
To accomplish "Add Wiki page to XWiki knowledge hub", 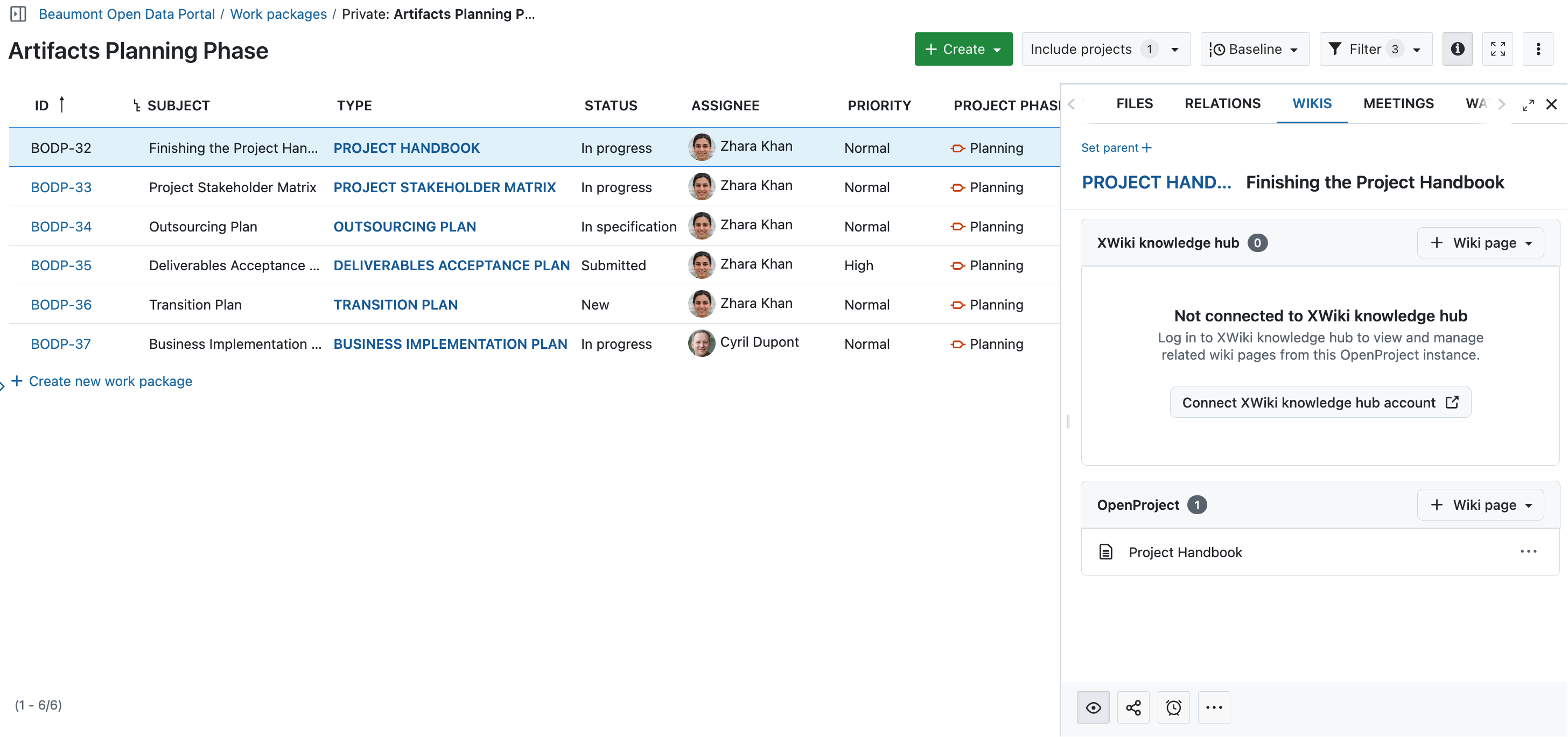I will point(1480,243).
